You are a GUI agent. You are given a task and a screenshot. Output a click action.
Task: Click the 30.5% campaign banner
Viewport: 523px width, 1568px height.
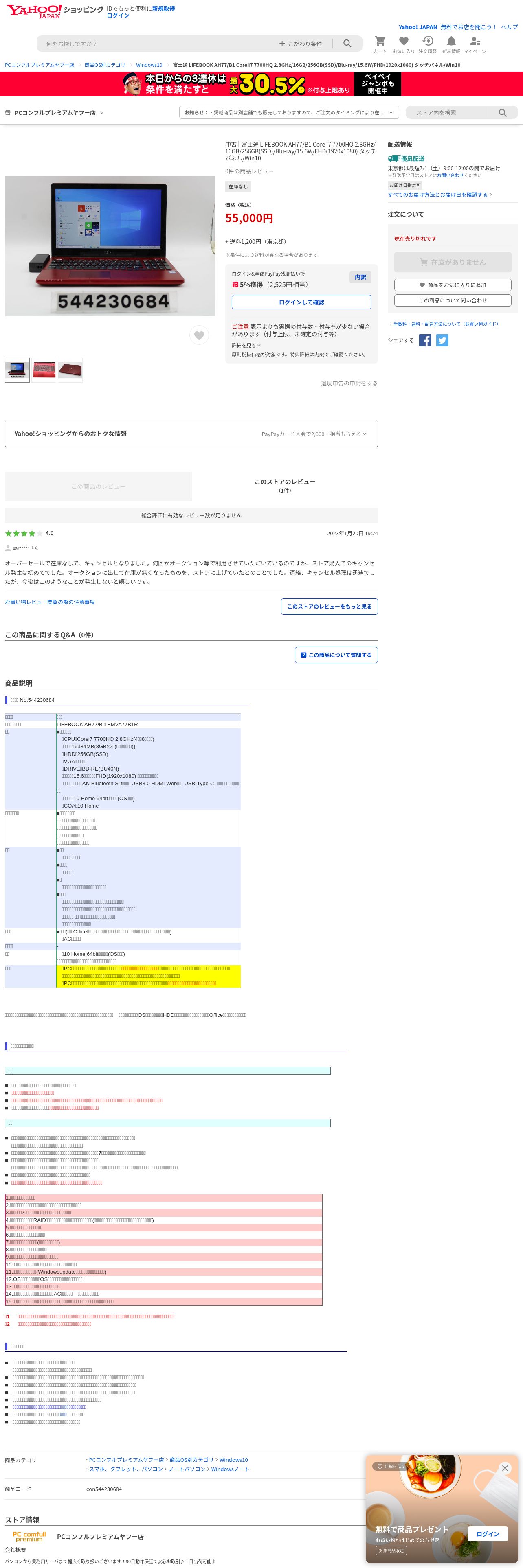tap(261, 84)
